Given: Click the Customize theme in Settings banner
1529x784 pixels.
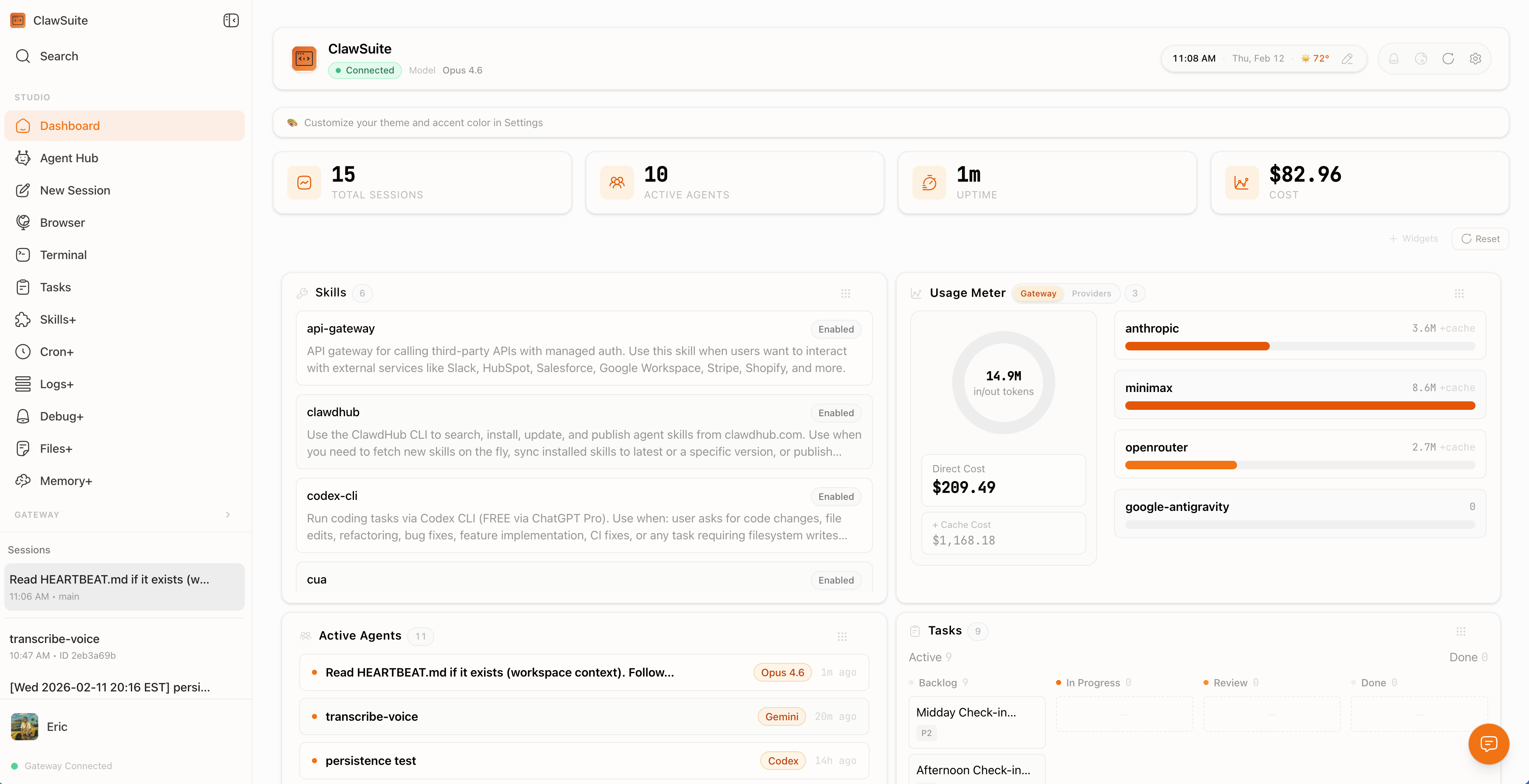Looking at the screenshot, I should click(x=890, y=122).
